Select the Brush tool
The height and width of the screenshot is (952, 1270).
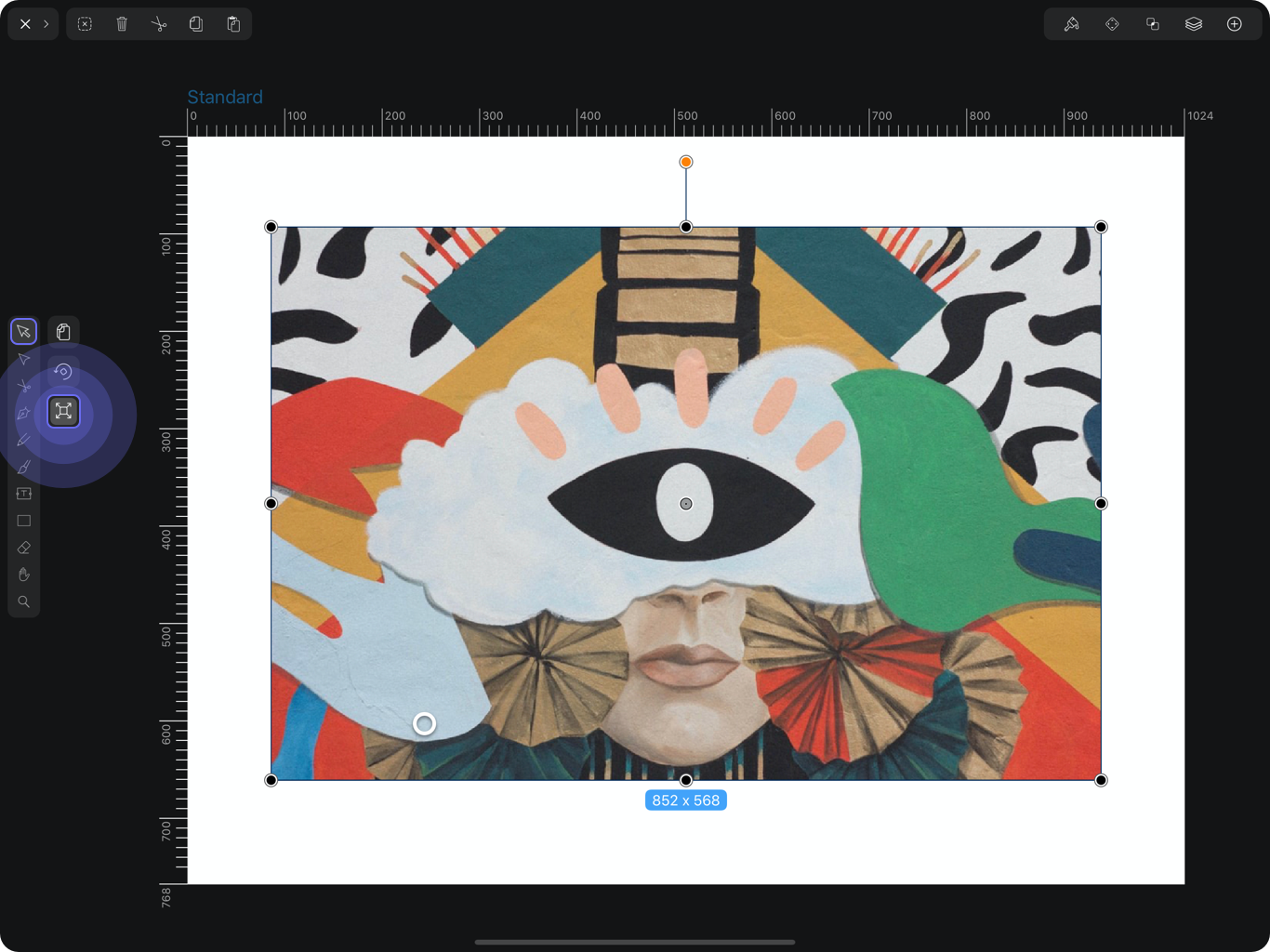(24, 467)
